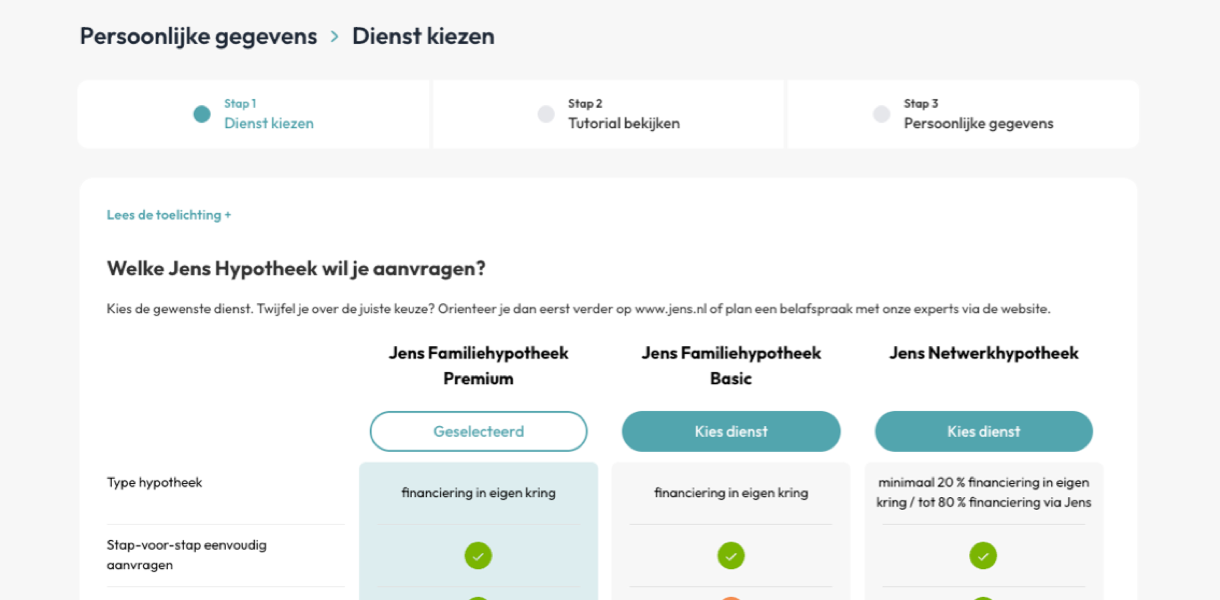Click the green checkmark under Jens Netwerkhypotheek
1220x600 pixels.
983,554
